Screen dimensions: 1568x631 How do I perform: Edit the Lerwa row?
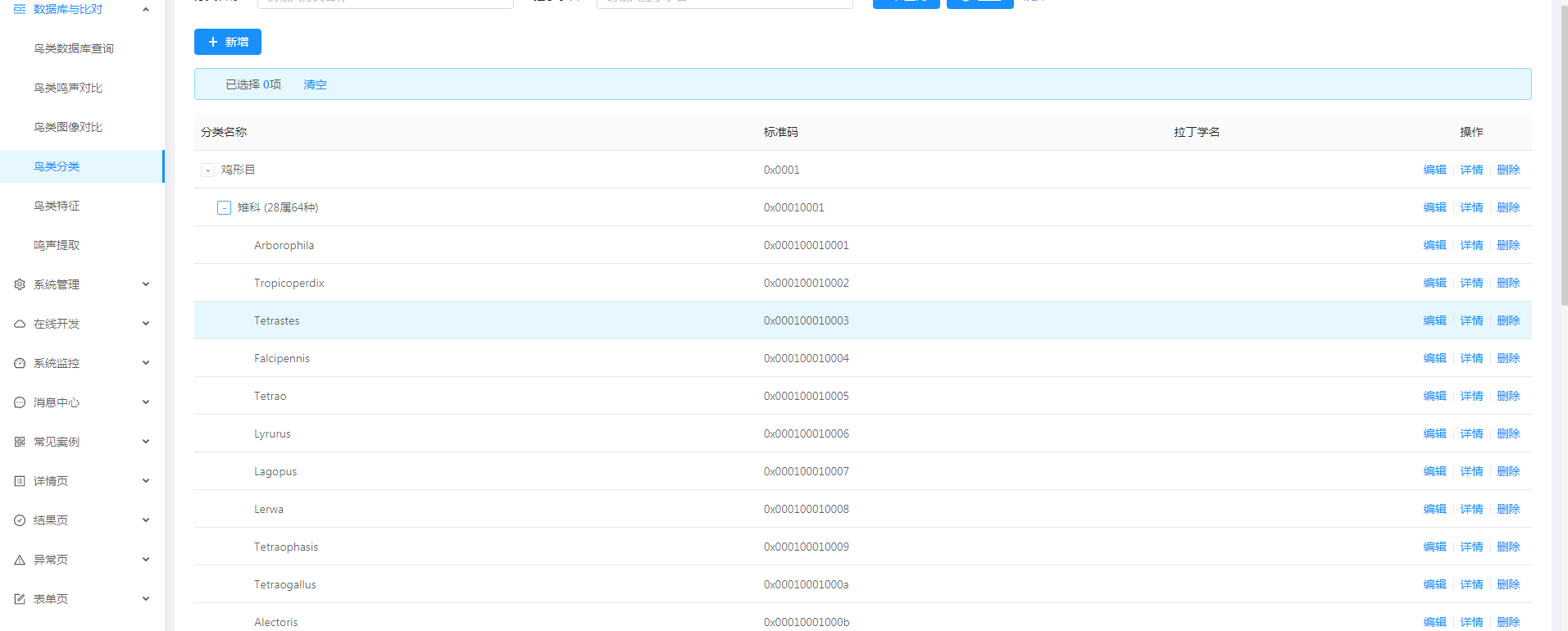tap(1434, 509)
